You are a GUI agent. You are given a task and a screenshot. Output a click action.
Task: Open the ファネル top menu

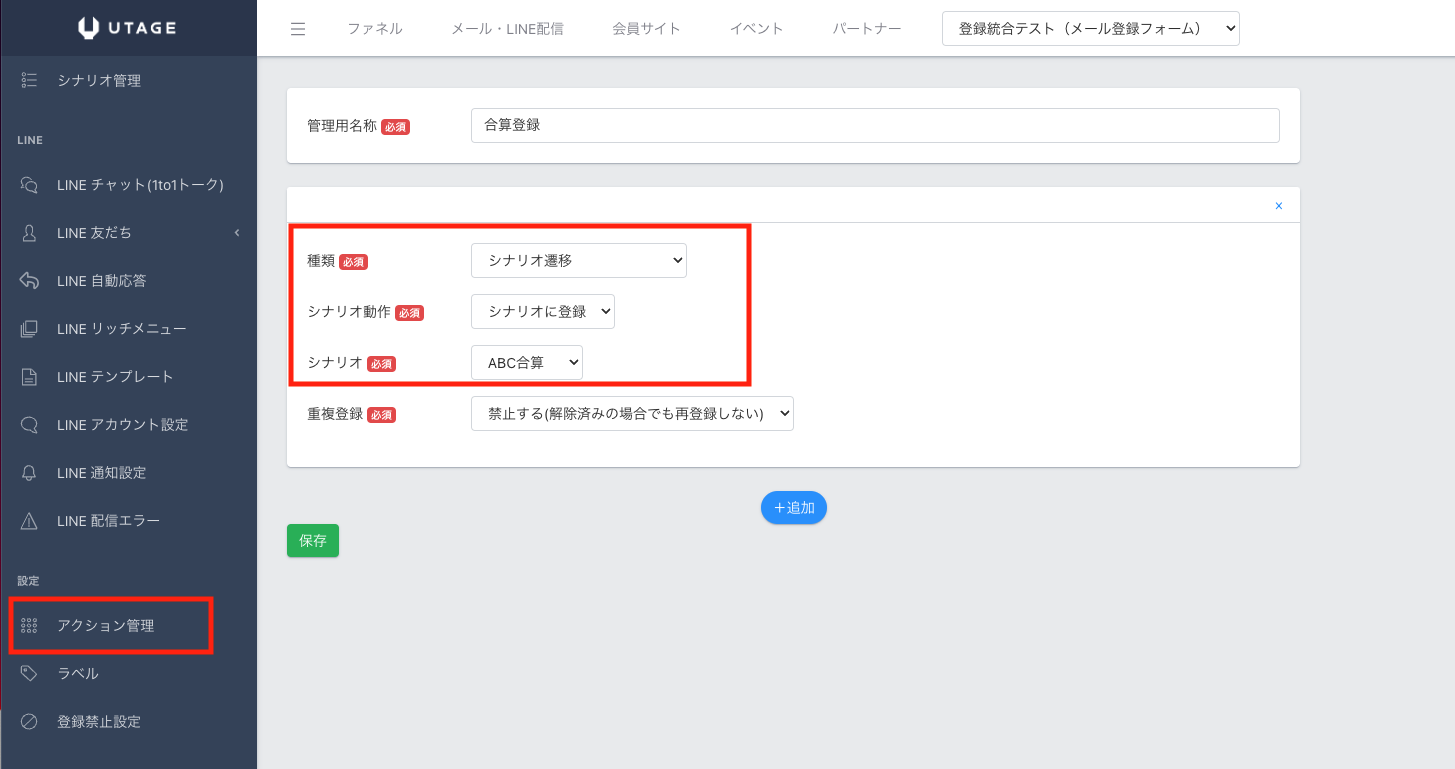click(374, 29)
